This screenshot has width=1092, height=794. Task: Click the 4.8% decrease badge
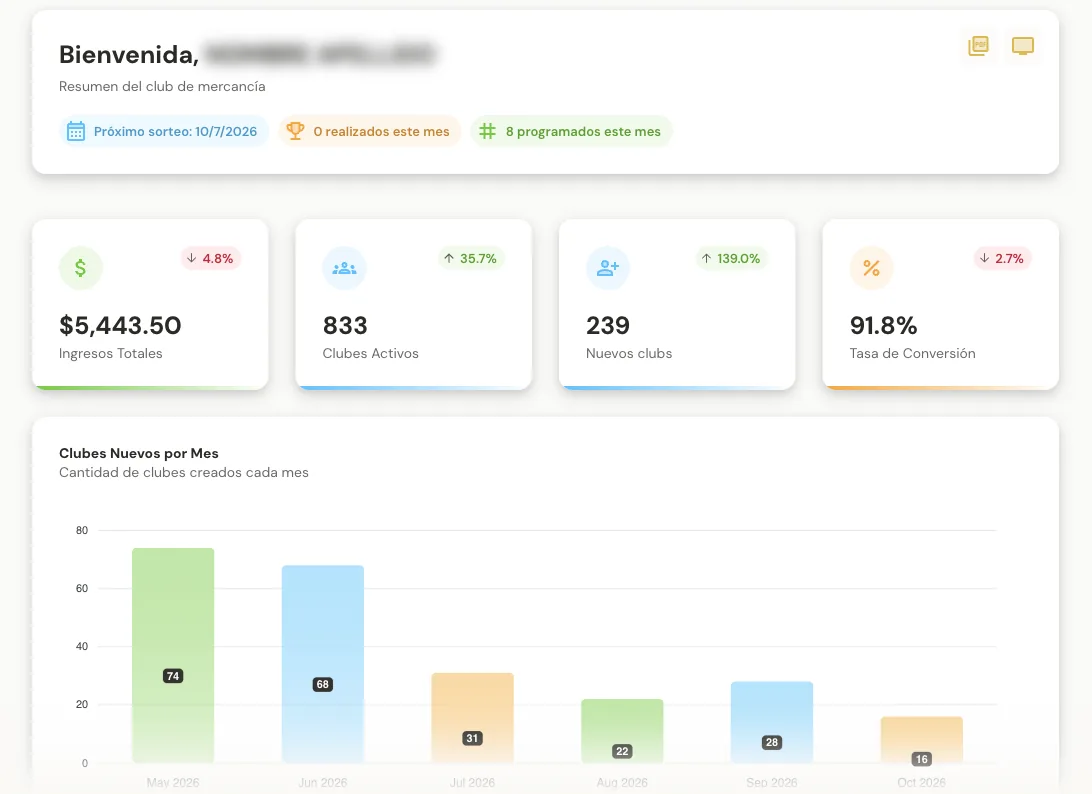(x=210, y=258)
